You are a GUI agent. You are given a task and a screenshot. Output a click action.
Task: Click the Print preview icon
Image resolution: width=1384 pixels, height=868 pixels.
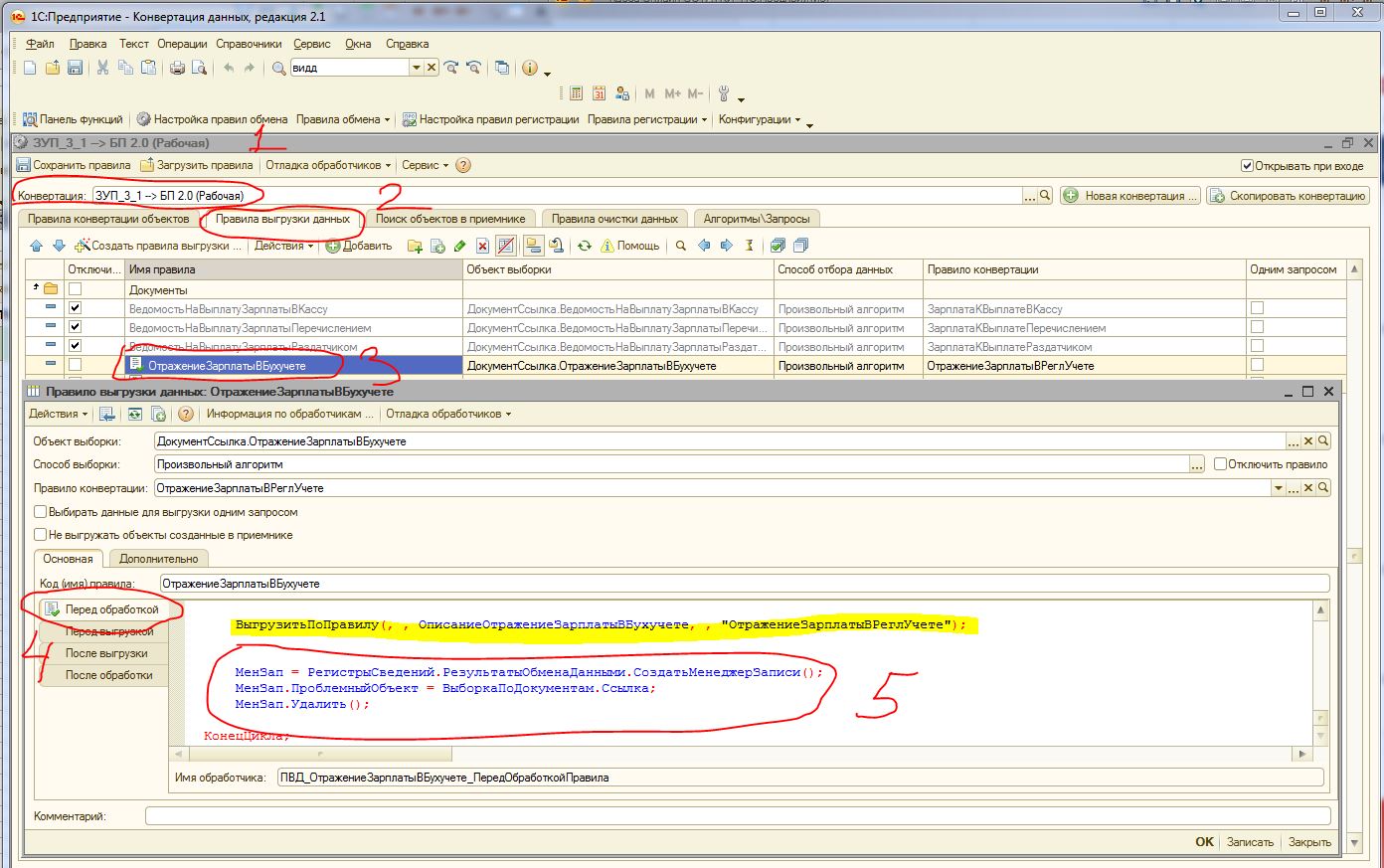tap(199, 68)
